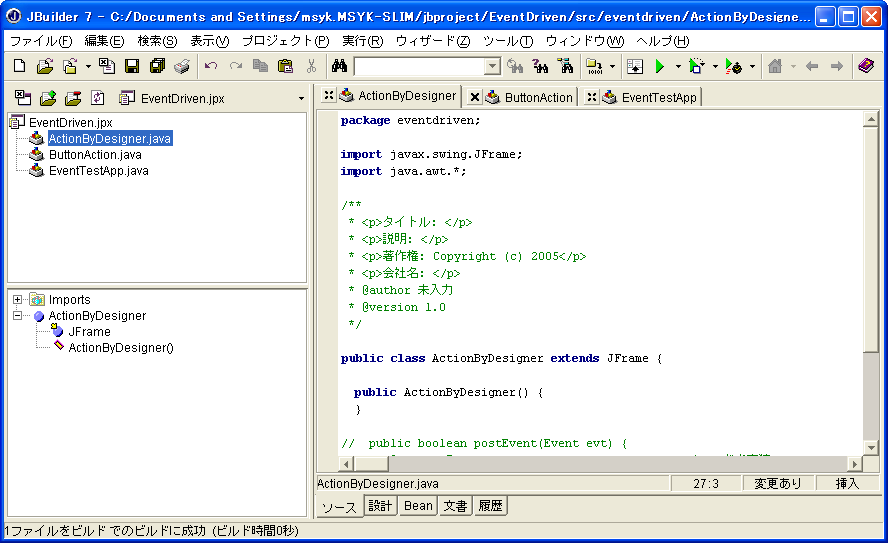Switch to the 設計 design tab
This screenshot has height=543, width=888.
click(380, 506)
